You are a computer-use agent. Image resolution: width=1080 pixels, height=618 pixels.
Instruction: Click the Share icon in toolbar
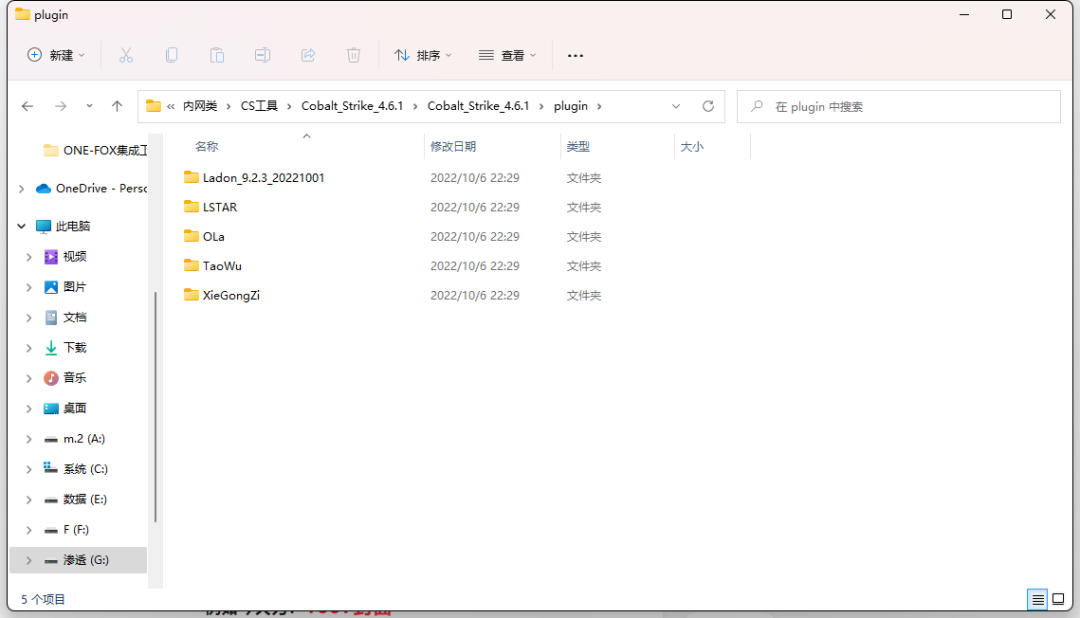tap(308, 55)
